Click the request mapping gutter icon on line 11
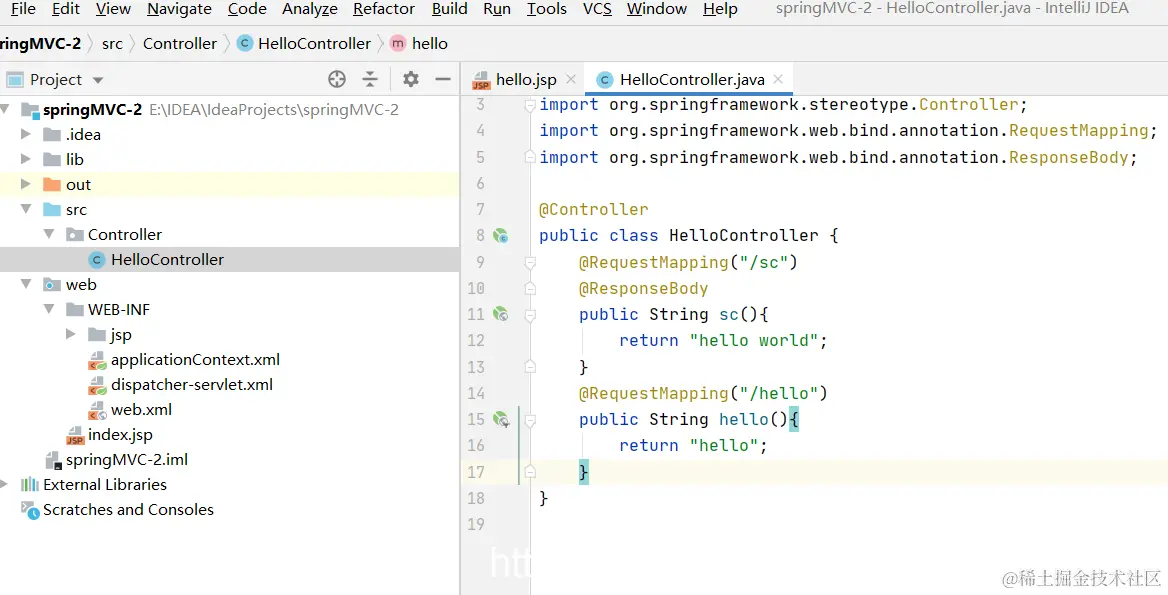Viewport: 1168px width, 595px height. [x=501, y=314]
